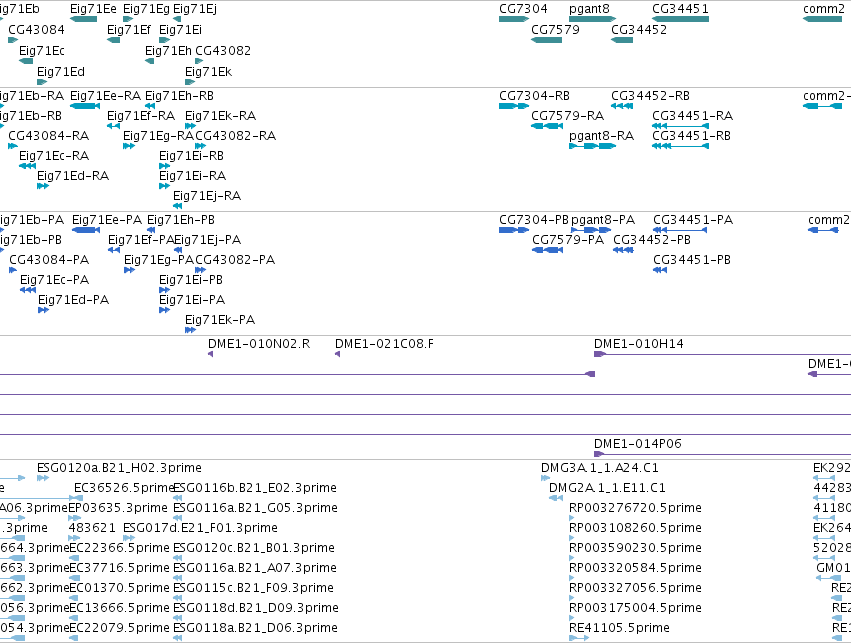Click EST ESG0116b.B21_E02.3prime
Viewport: 851px width, 643px height.
tap(255, 488)
